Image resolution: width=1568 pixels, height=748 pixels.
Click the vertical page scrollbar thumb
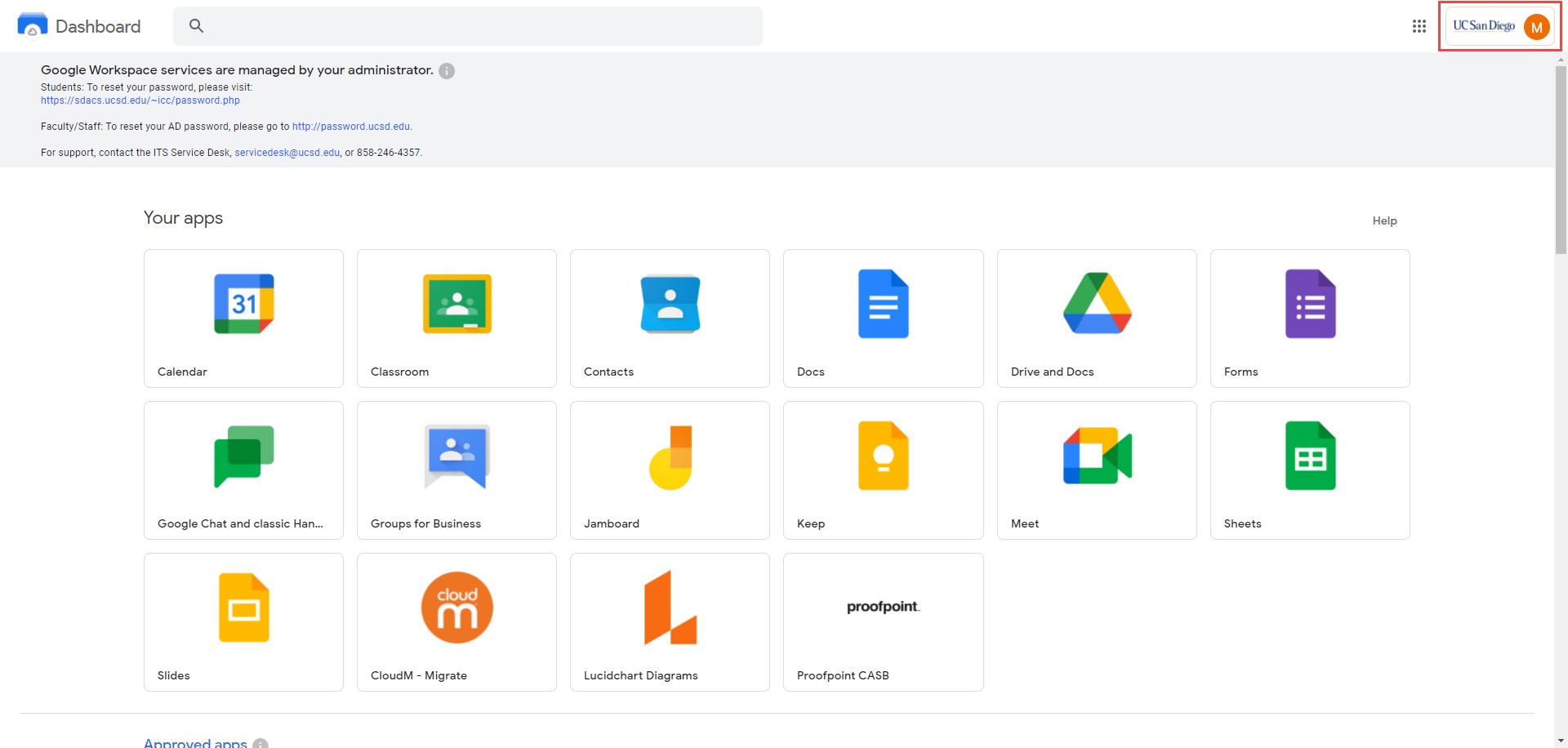click(1561, 160)
